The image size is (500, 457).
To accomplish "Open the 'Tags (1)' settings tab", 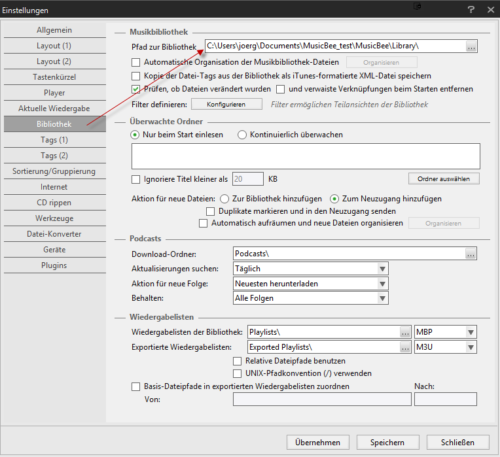I will click(x=55, y=140).
